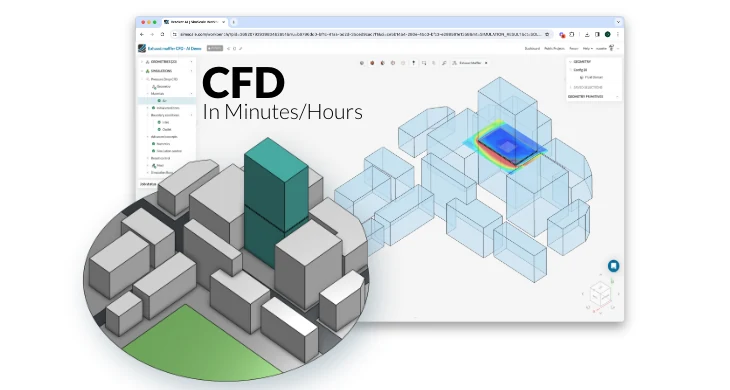This screenshot has width=730, height=390.
Task: Select the Pressure Drop CFD simulation
Action: [x=164, y=79]
